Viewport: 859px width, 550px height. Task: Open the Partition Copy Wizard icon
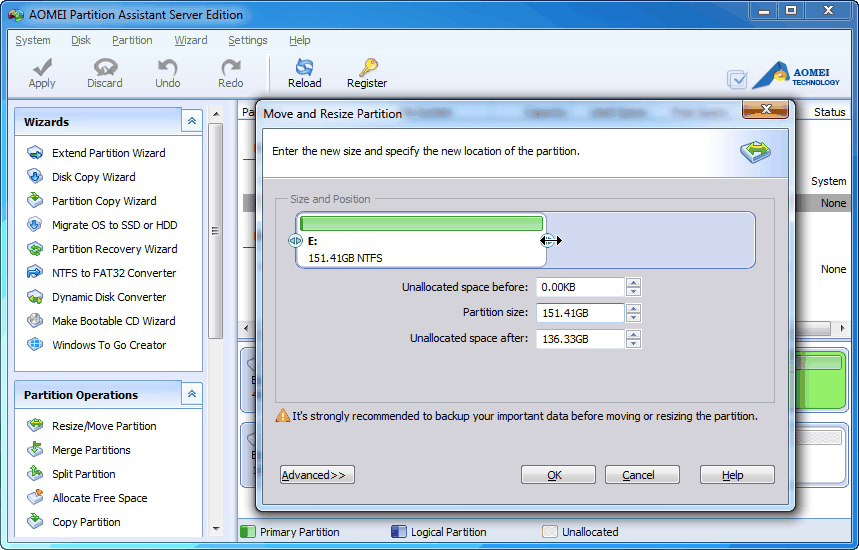point(35,200)
